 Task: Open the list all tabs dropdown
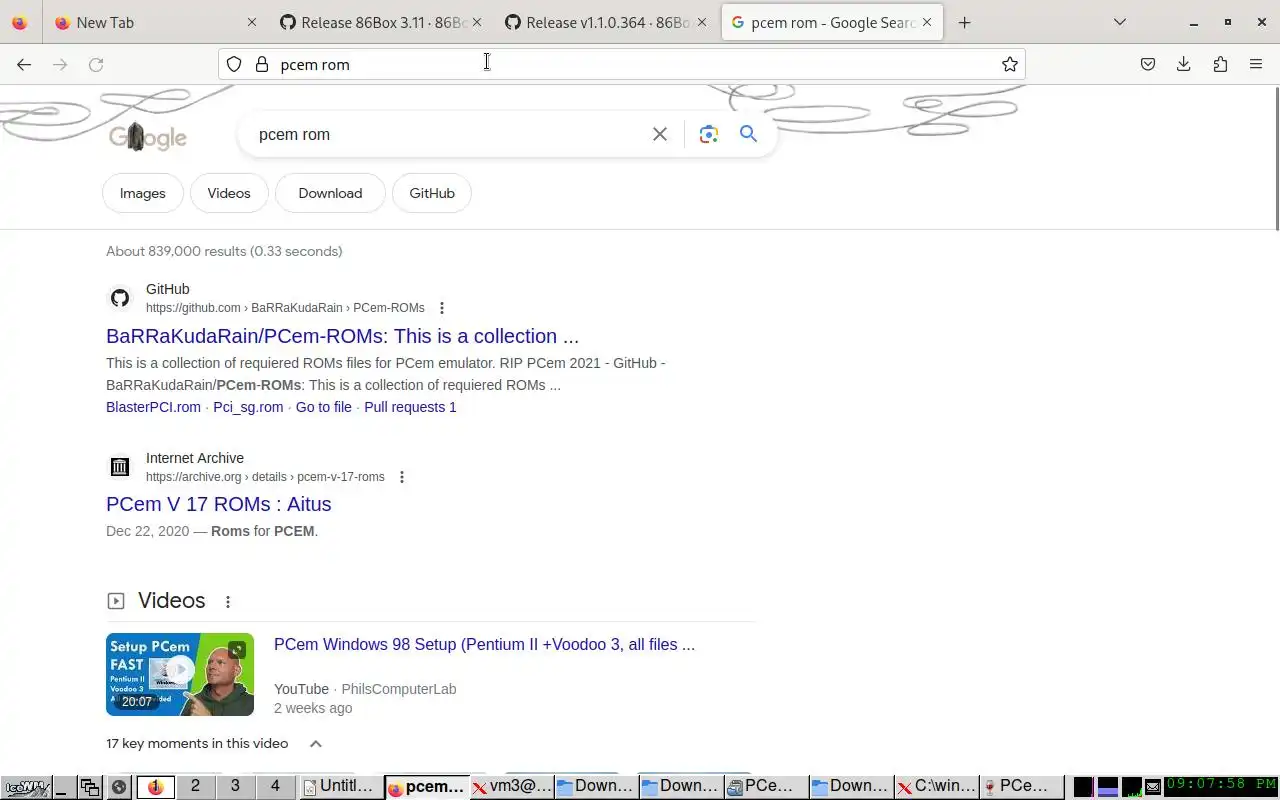[1120, 22]
